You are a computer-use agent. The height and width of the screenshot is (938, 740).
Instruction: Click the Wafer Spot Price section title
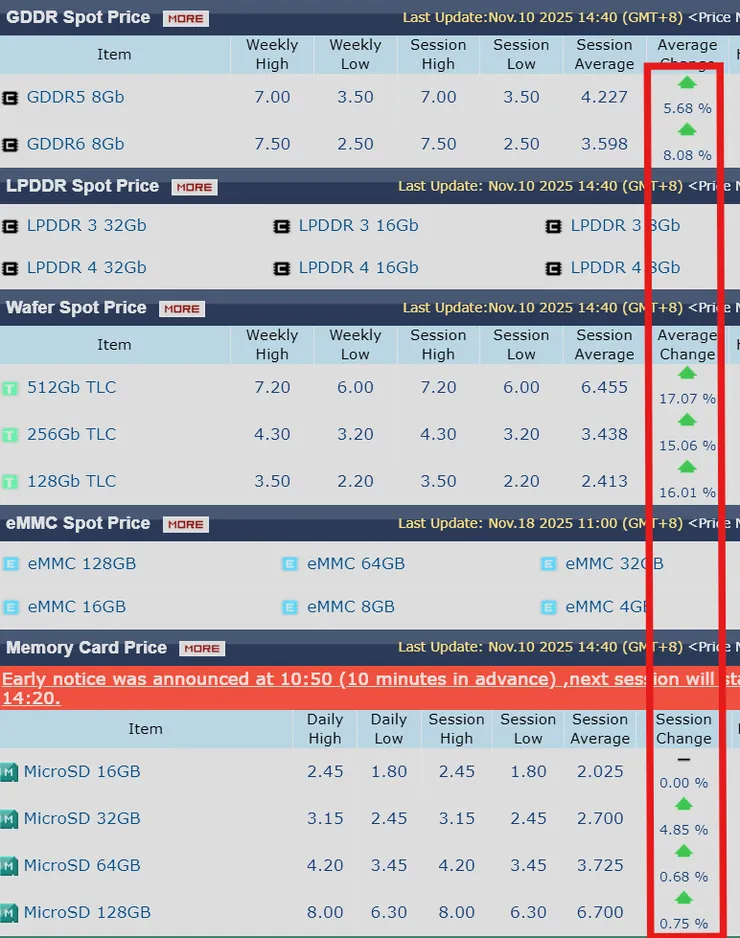click(x=76, y=307)
